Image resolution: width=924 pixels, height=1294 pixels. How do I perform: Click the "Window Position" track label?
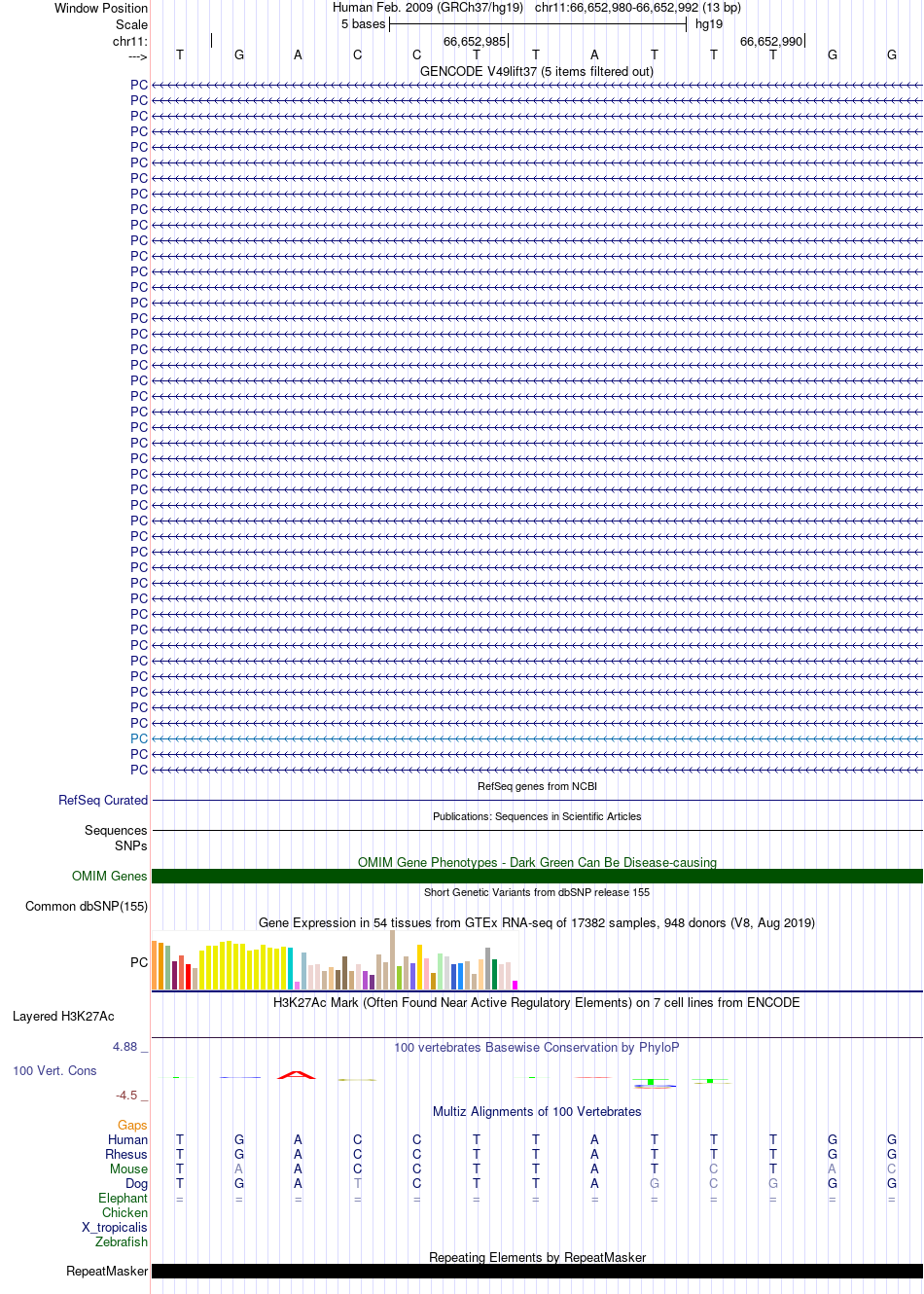(x=101, y=8)
